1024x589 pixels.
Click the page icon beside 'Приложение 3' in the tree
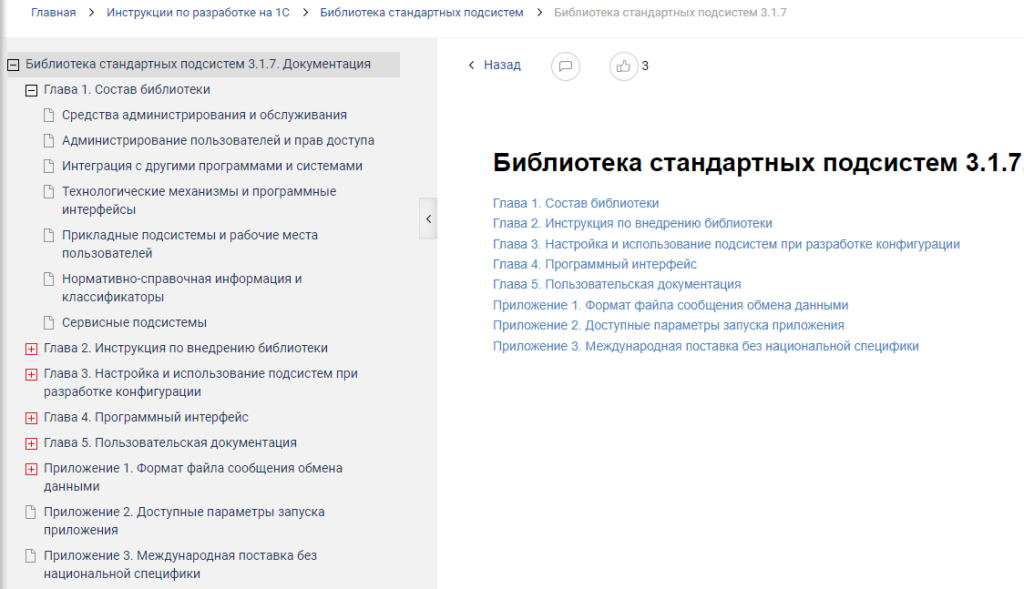[x=30, y=555]
